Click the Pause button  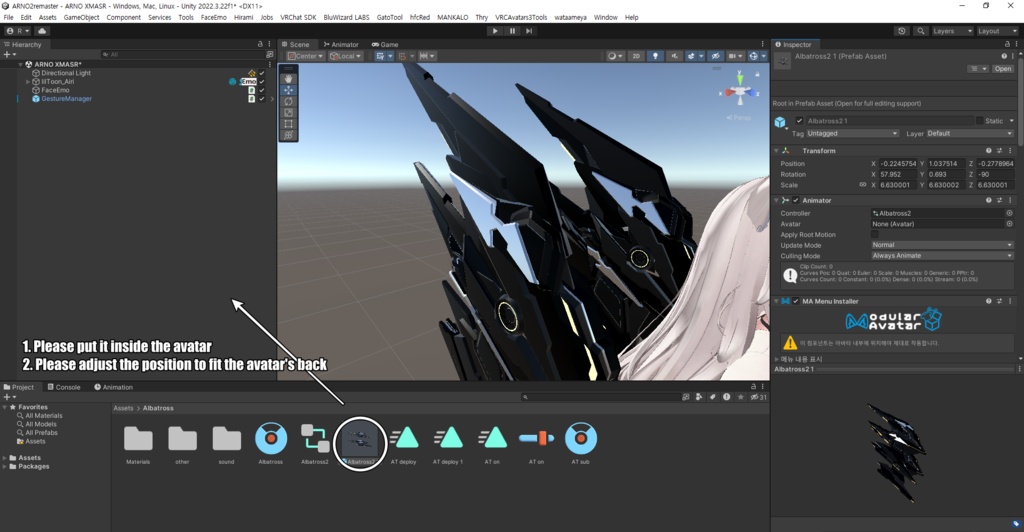coord(512,31)
